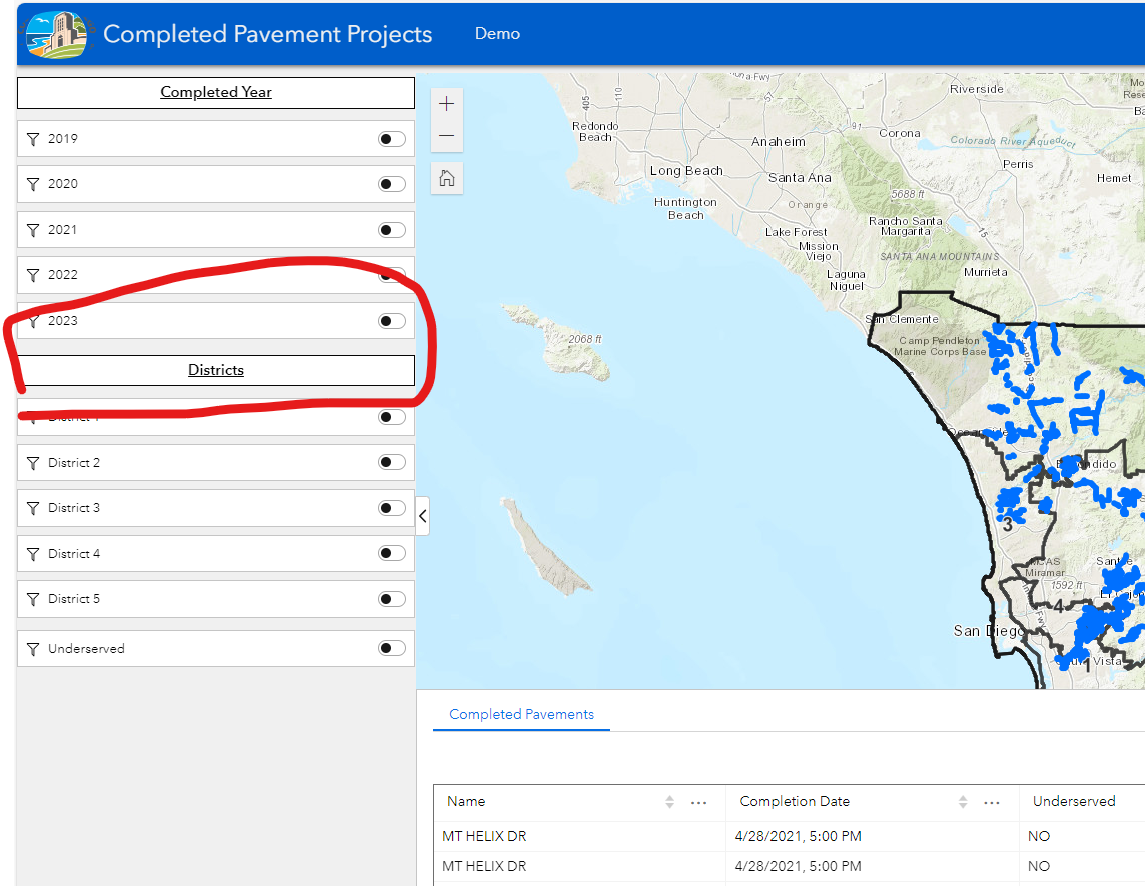
Task: Click the sort icon on Completion Date column
Action: pos(962,801)
